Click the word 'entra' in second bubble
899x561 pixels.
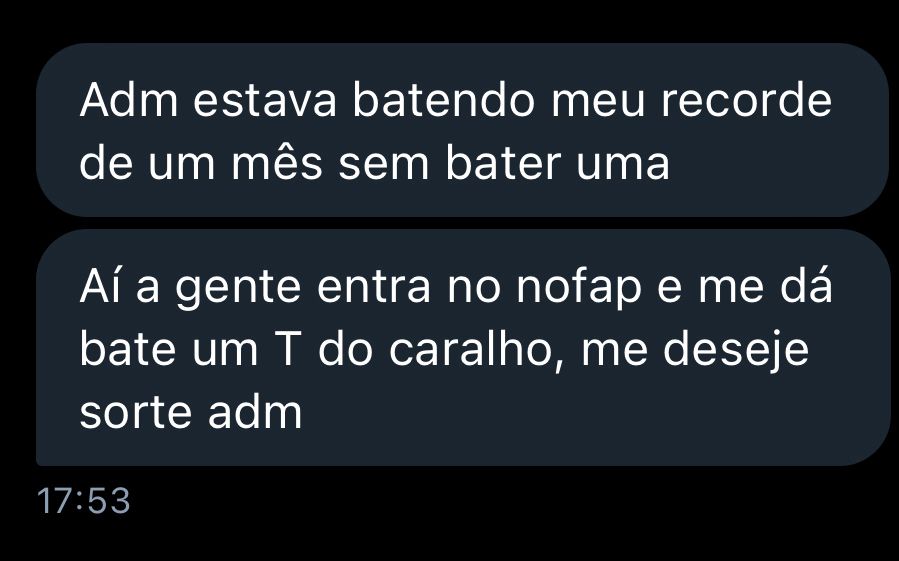pyautogui.click(x=373, y=287)
